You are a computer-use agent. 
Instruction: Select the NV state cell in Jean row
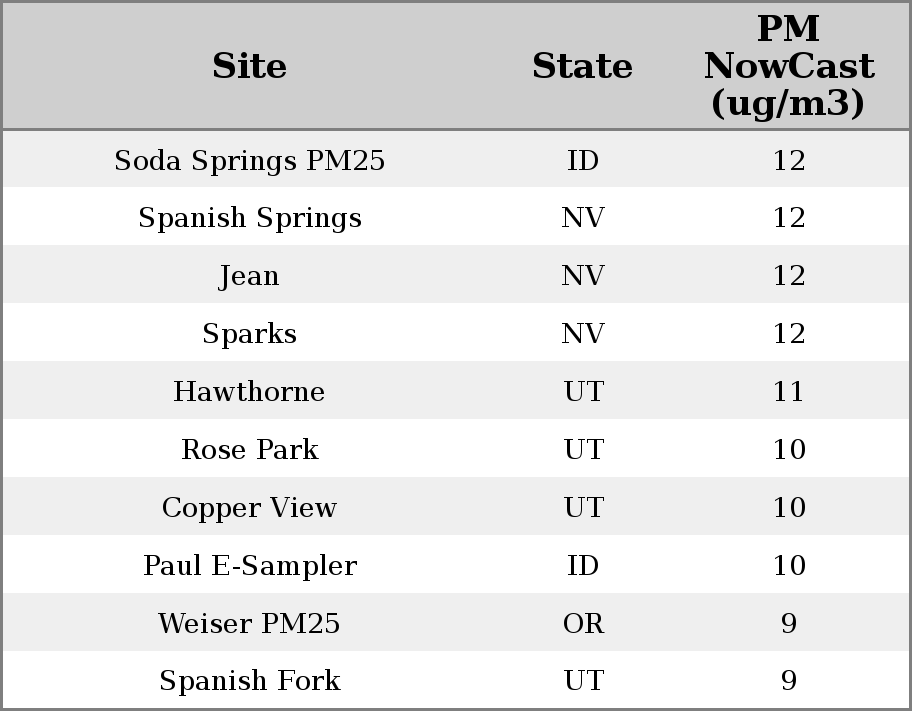click(583, 276)
